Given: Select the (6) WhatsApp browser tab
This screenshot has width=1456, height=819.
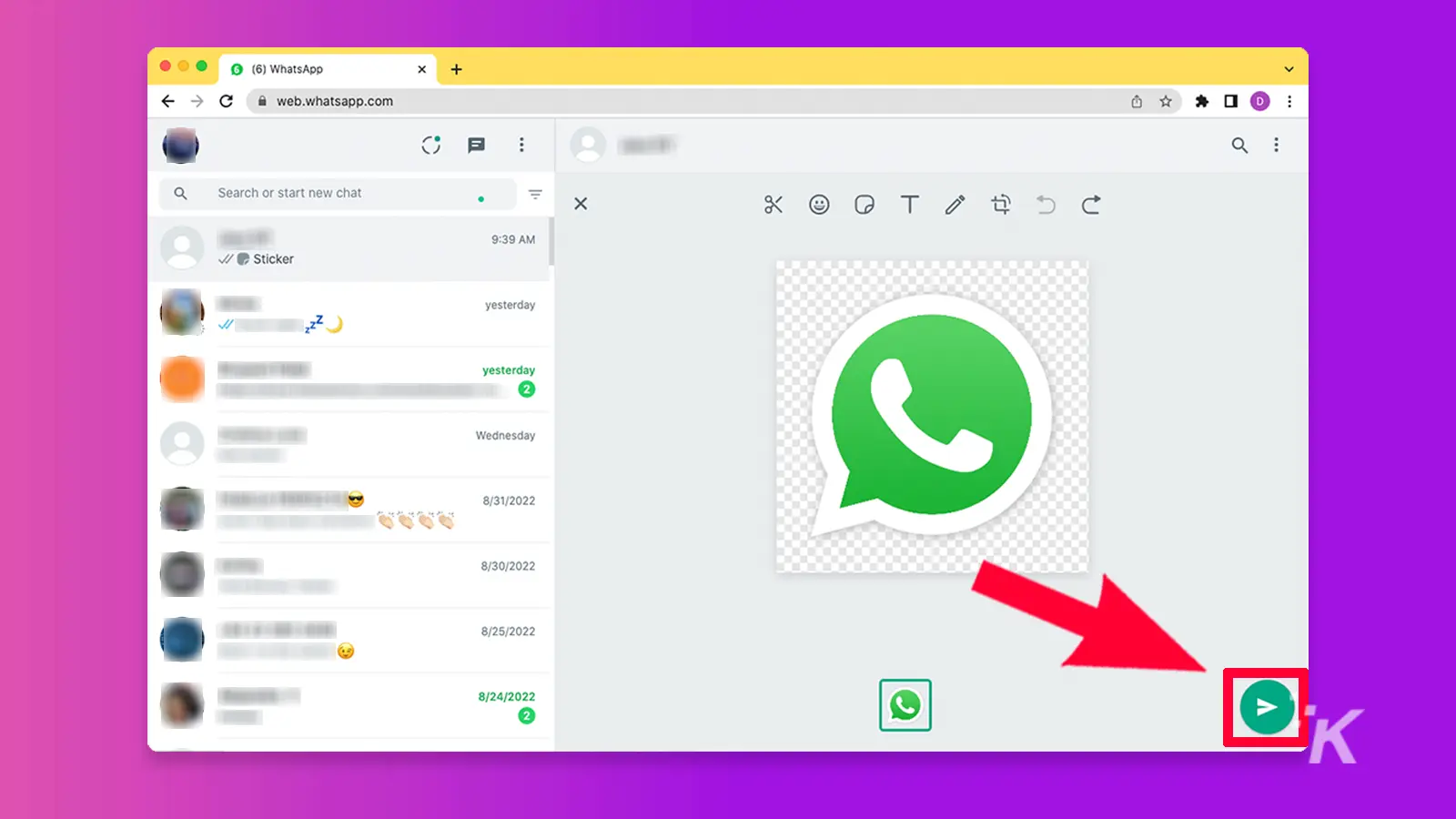Looking at the screenshot, I should coord(328,69).
